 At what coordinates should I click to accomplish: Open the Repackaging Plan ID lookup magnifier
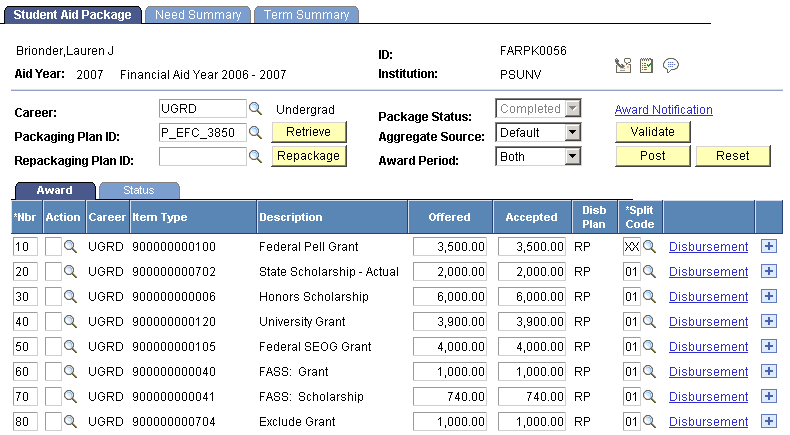pyautogui.click(x=255, y=157)
